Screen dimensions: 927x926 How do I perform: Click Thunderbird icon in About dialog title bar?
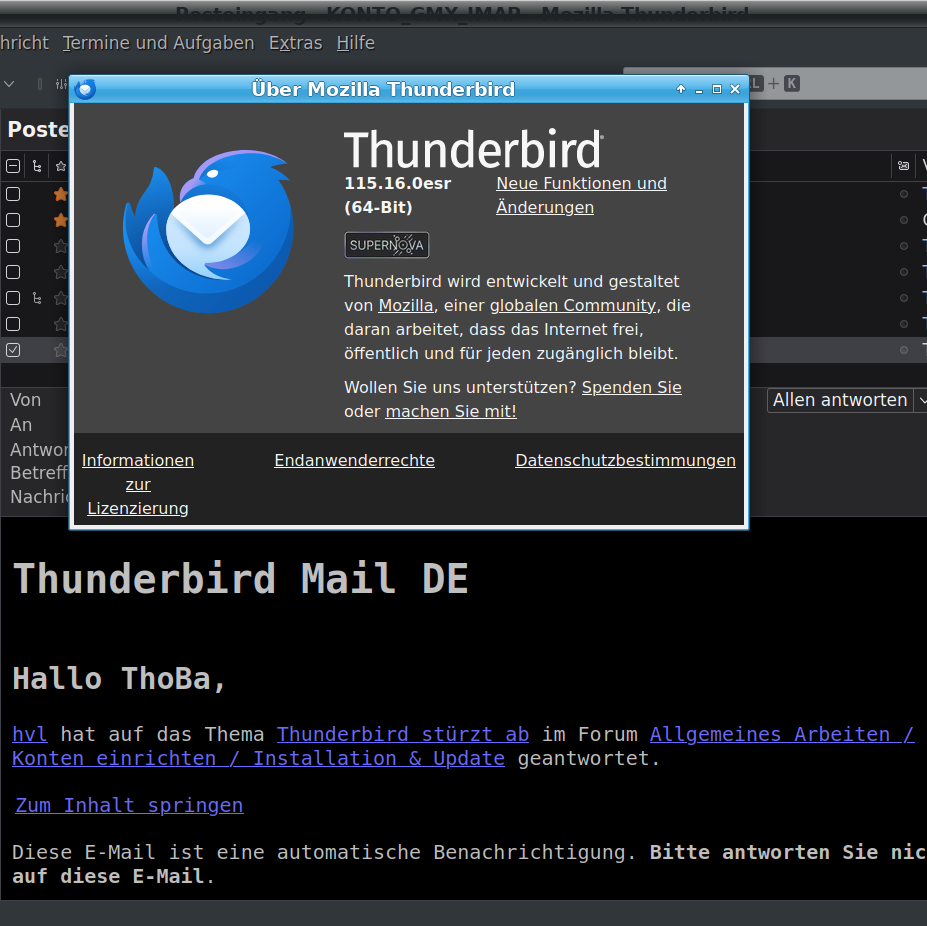point(85,89)
